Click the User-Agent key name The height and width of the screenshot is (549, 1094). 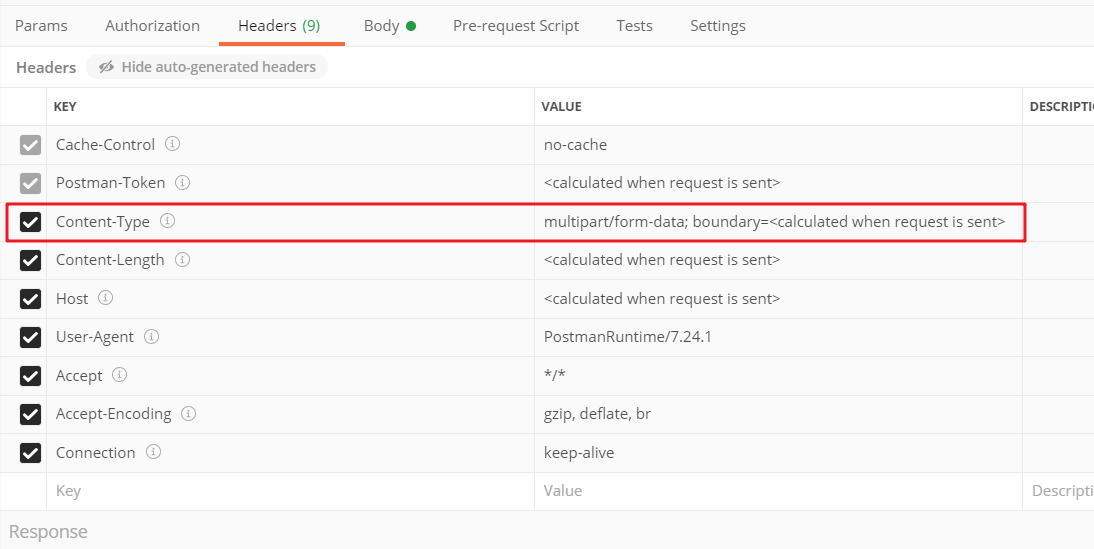pyautogui.click(x=94, y=337)
